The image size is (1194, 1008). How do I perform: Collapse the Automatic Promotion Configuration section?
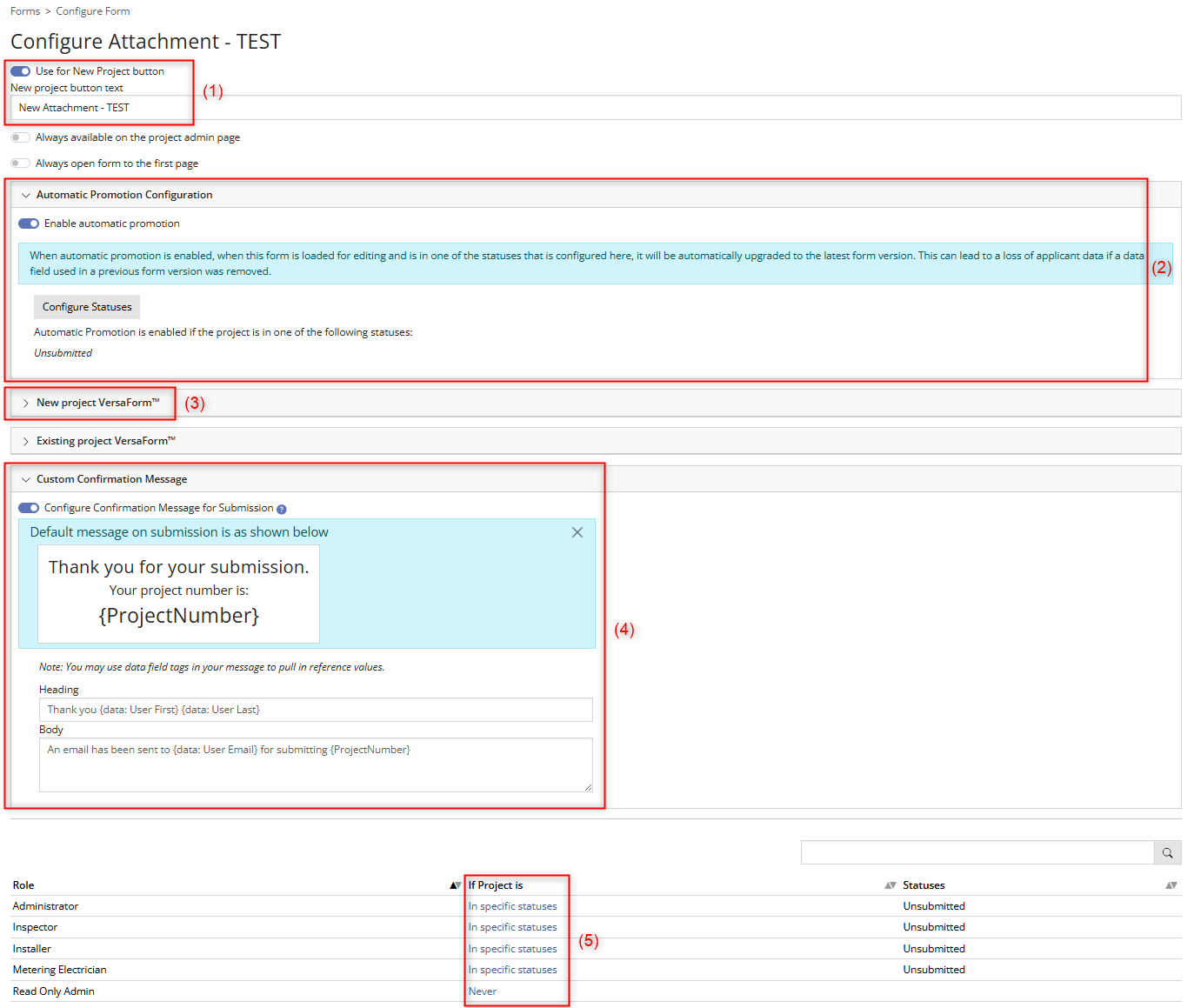(x=26, y=194)
